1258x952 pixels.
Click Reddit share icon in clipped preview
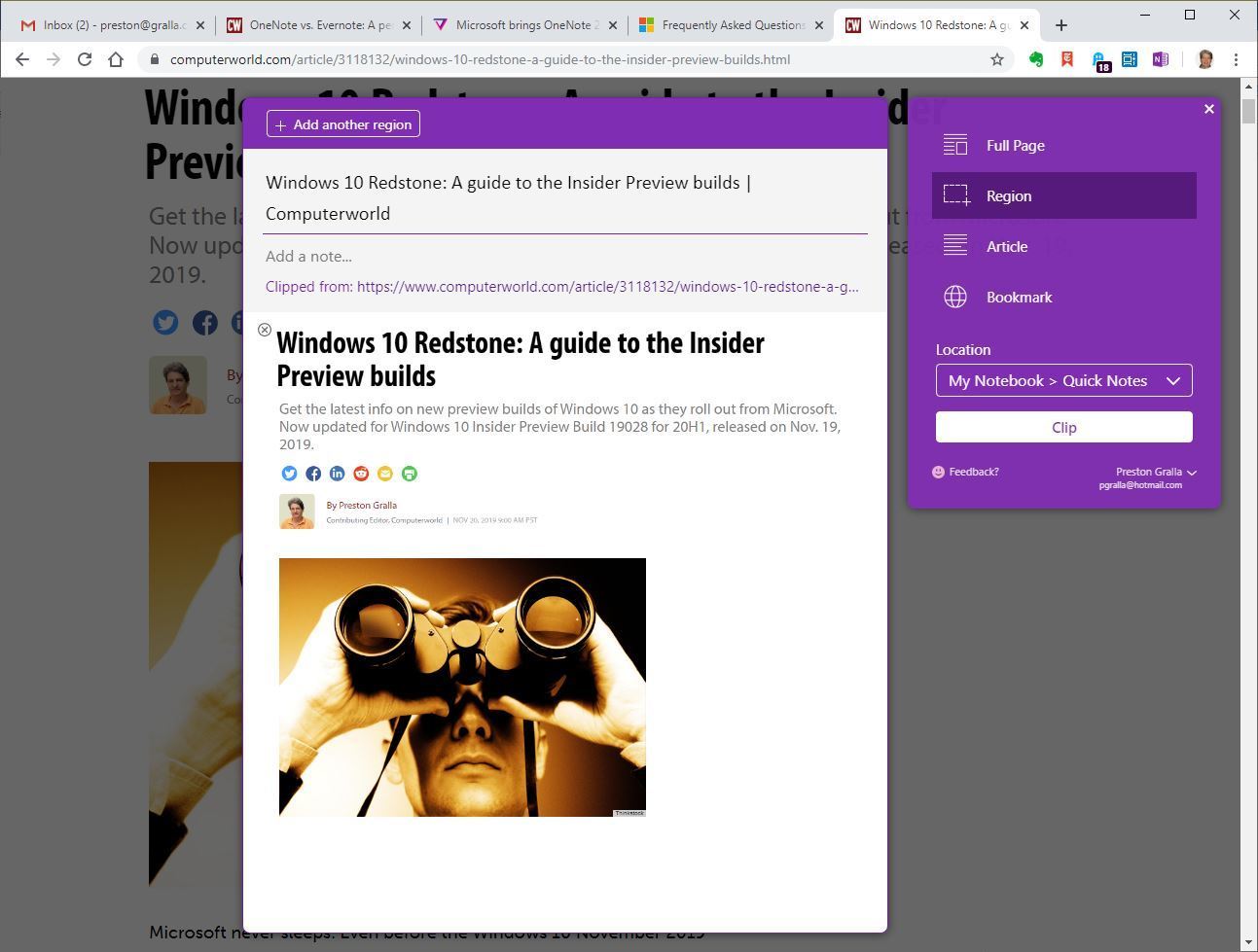pos(361,474)
